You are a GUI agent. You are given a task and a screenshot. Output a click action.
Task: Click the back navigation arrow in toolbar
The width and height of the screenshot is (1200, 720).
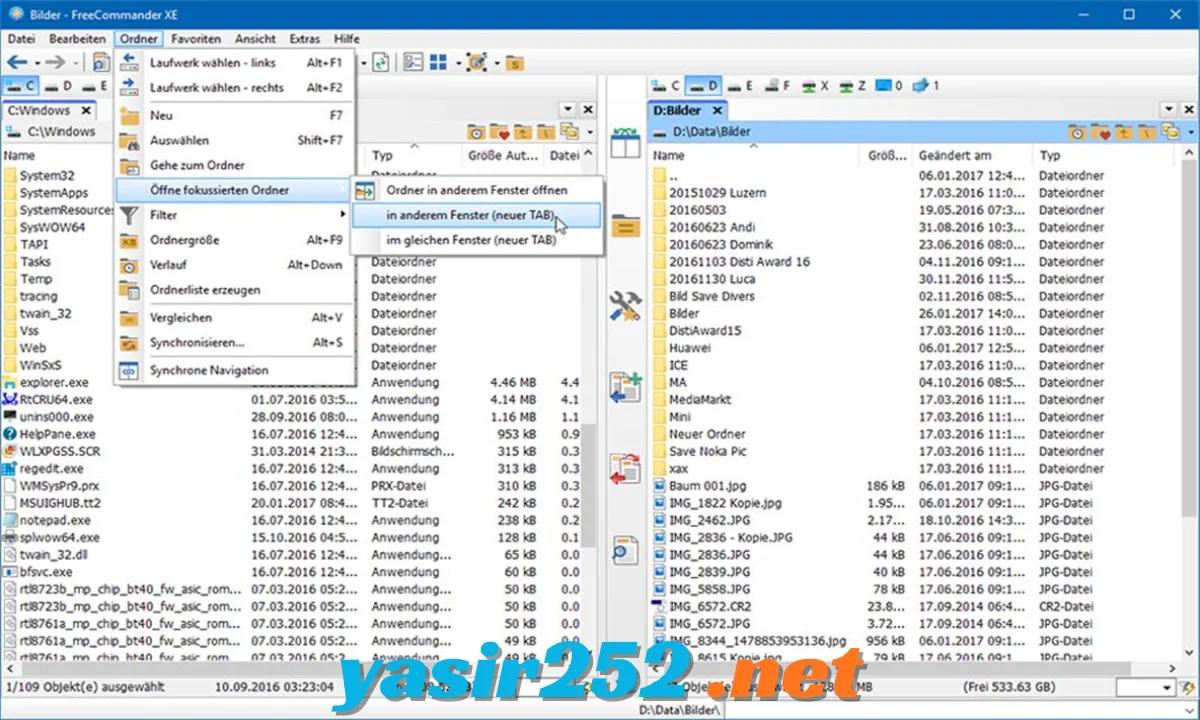[16, 62]
